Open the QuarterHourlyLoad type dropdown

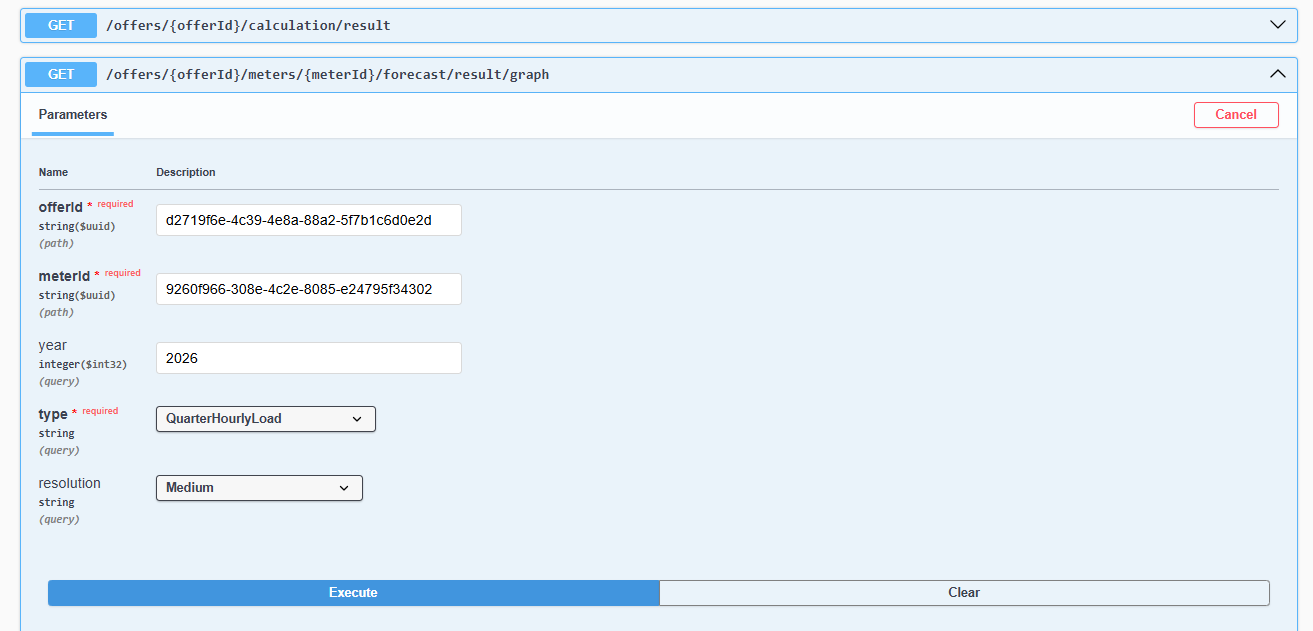[265, 419]
